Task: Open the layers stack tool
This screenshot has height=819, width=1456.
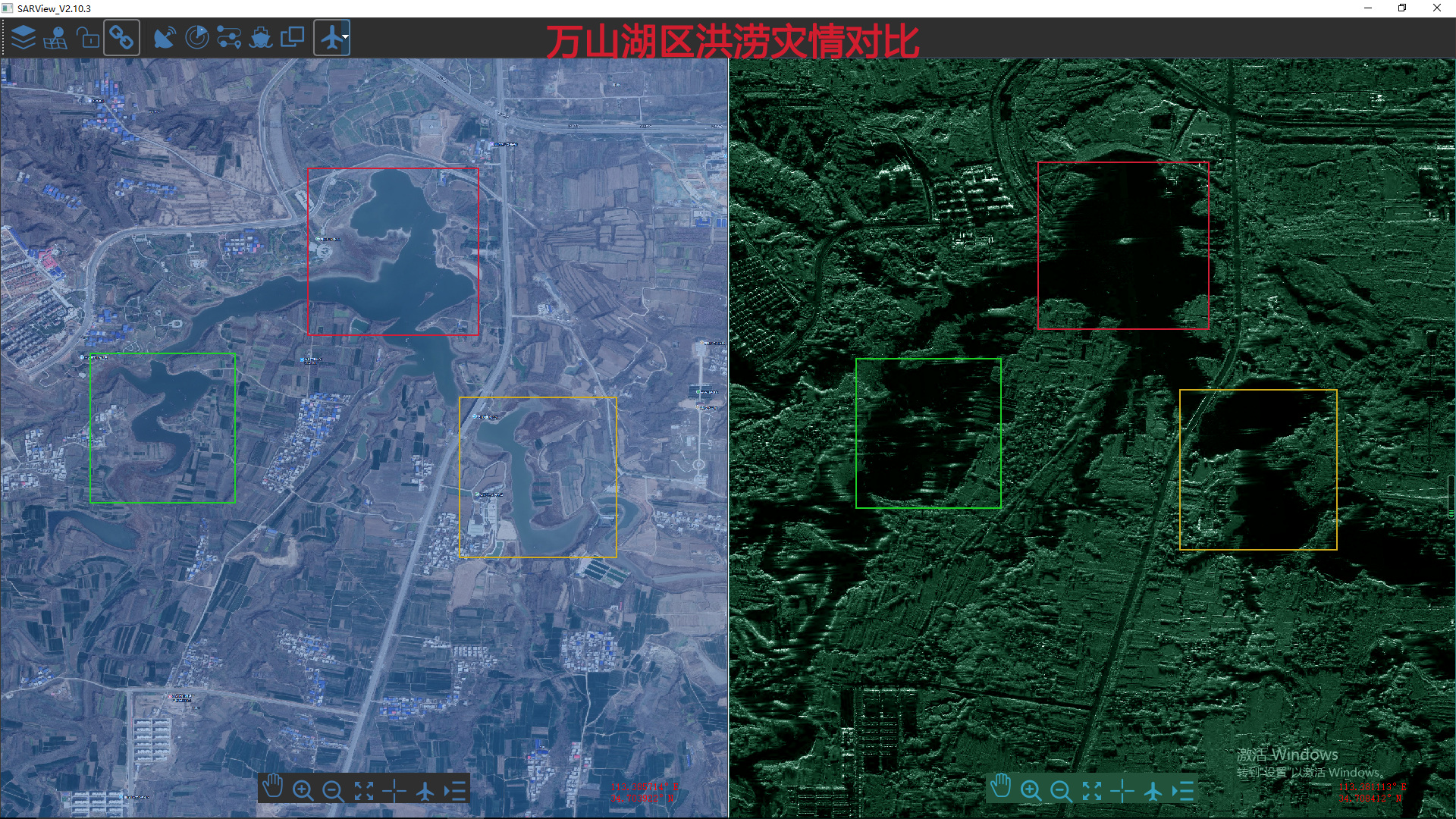Action: [24, 37]
